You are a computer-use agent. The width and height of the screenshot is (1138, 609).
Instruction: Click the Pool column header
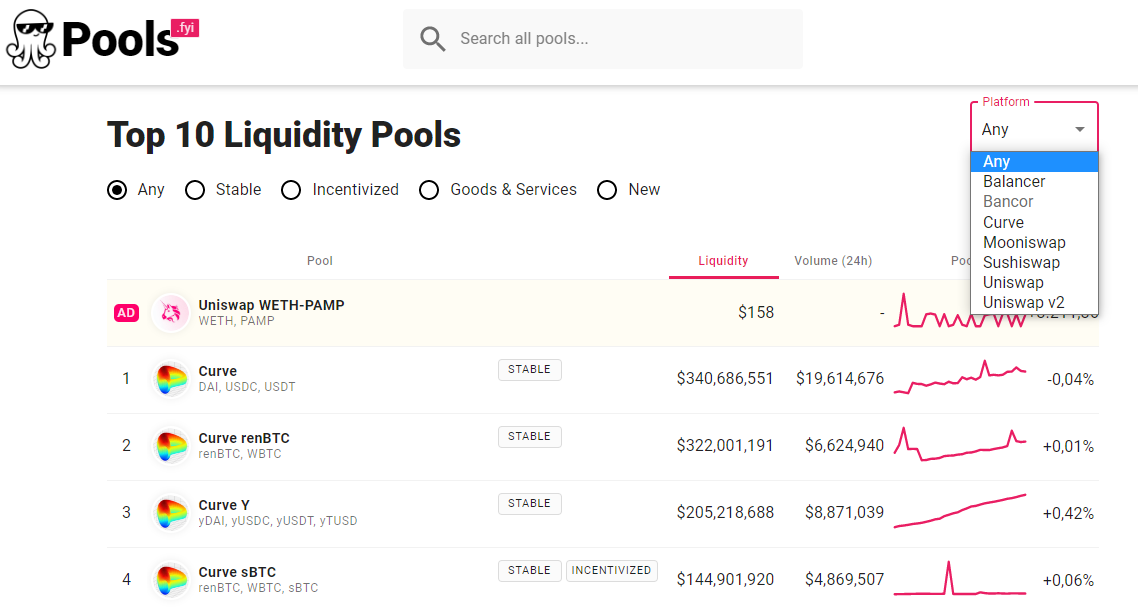coord(319,261)
